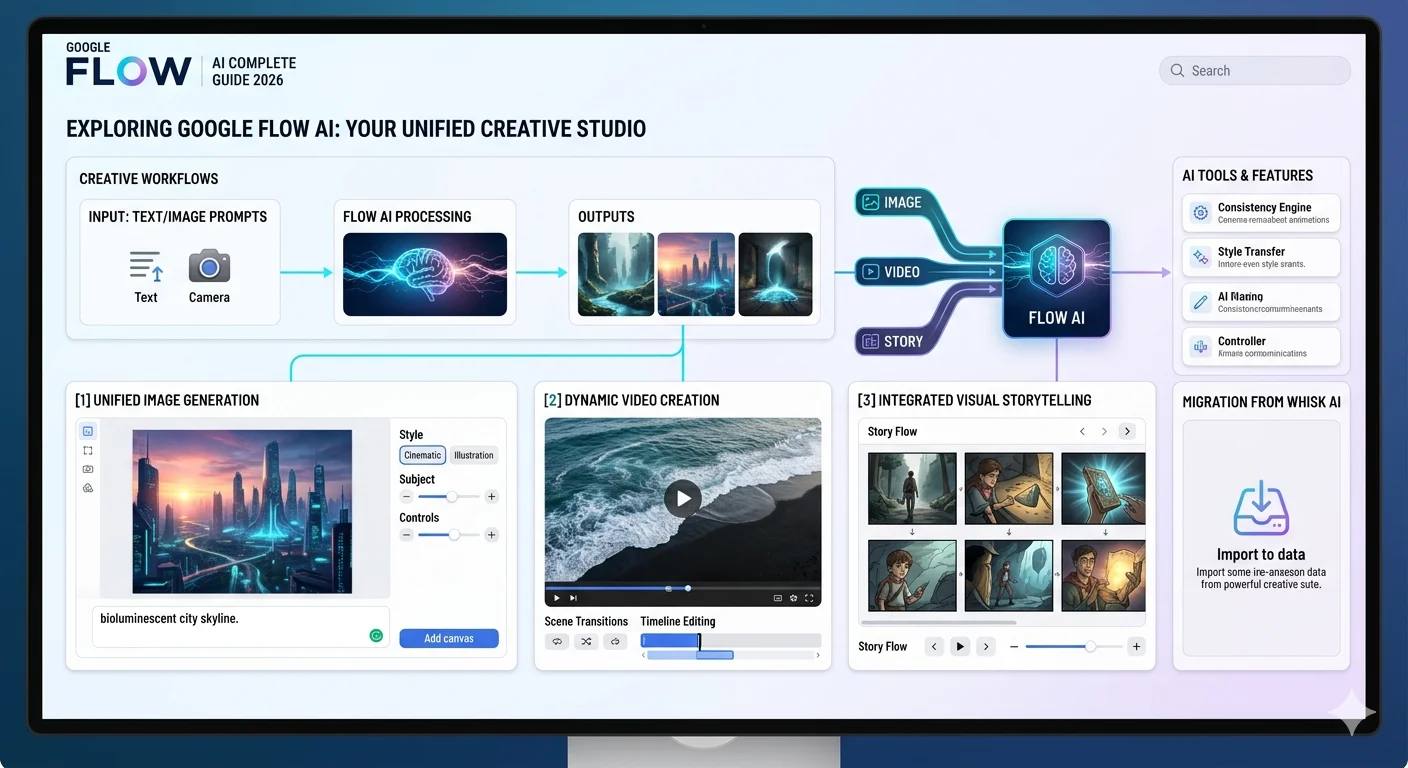
Task: Click the green circular icon in the prompt box
Action: [376, 635]
